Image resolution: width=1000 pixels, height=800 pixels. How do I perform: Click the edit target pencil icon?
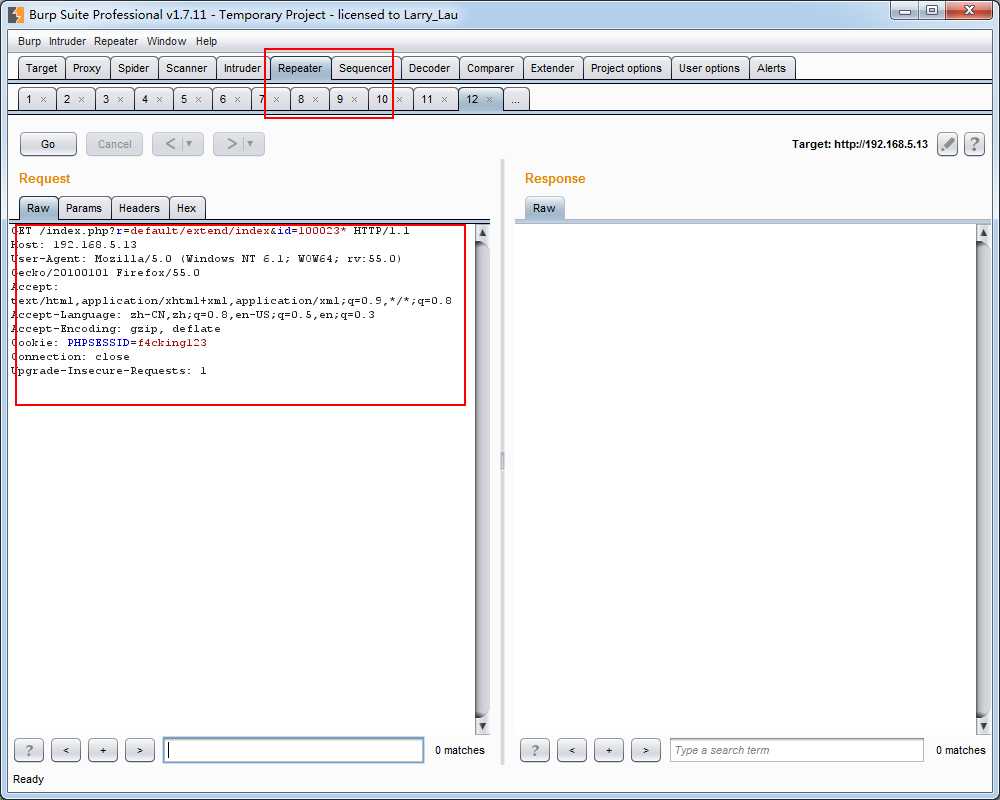coord(947,144)
